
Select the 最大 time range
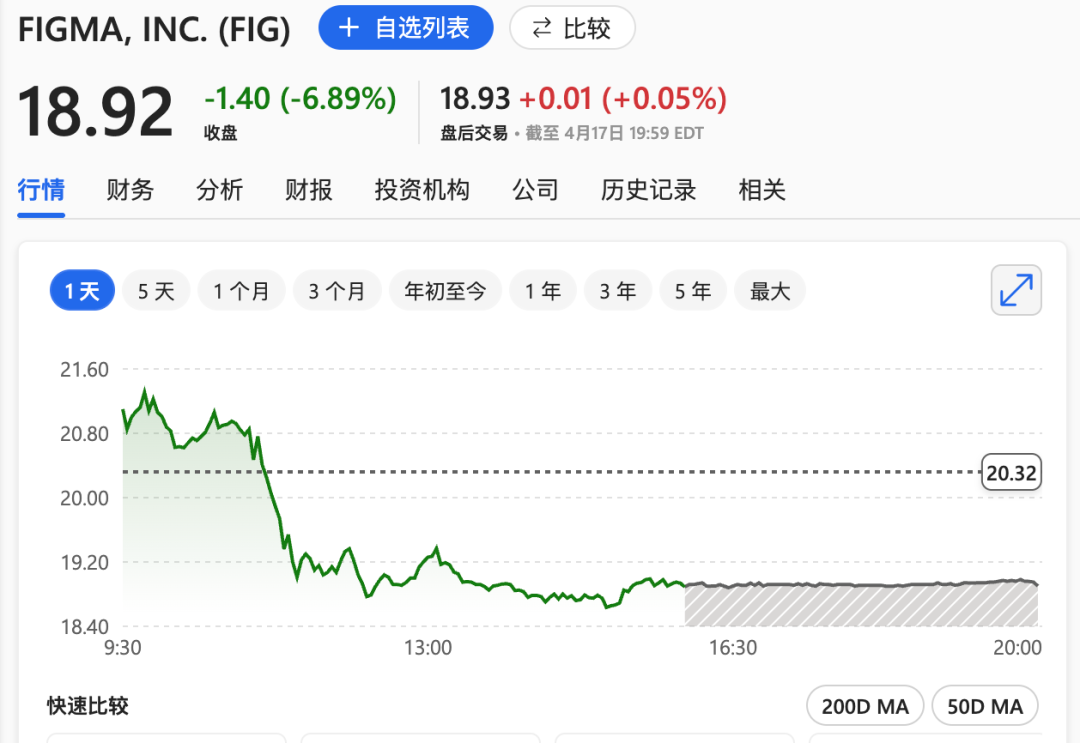770,290
